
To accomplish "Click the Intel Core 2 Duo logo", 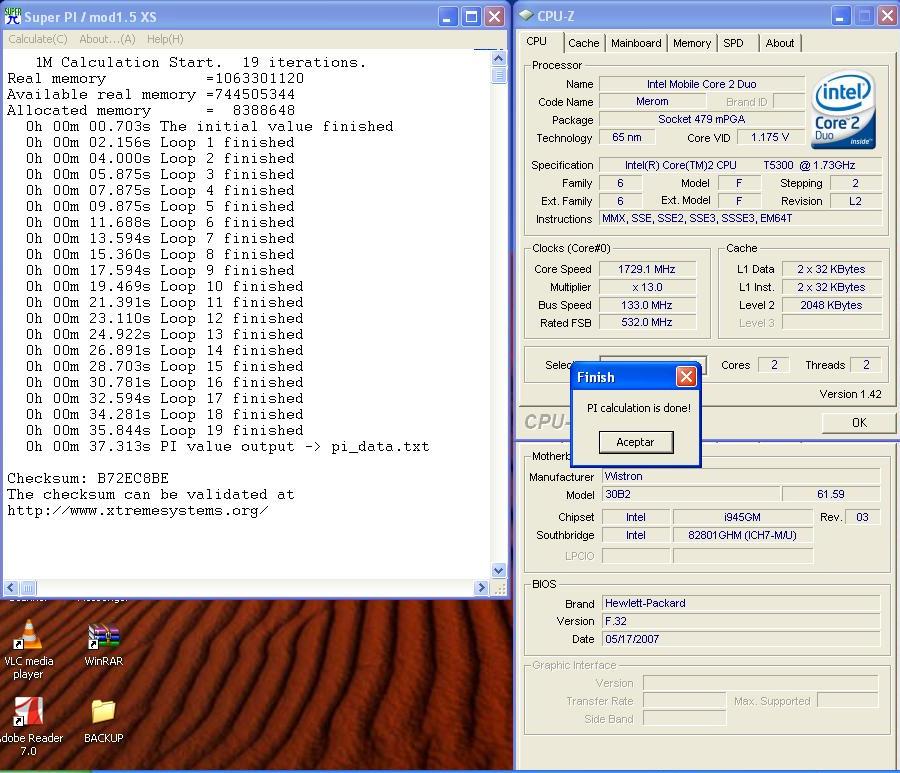I will tap(844, 110).
